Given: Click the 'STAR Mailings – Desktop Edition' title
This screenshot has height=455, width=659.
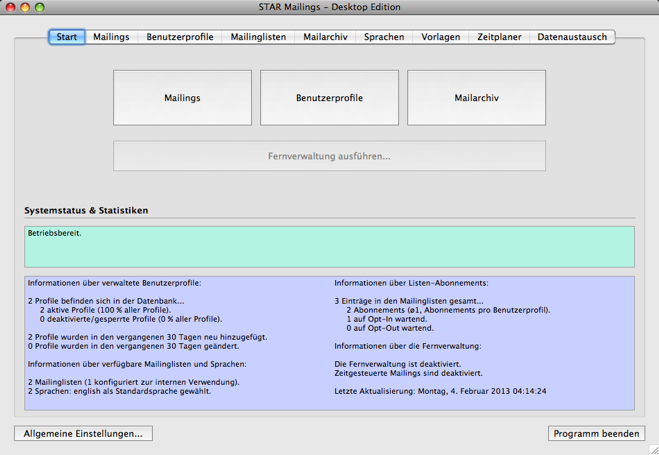Looking at the screenshot, I should (x=330, y=7).
